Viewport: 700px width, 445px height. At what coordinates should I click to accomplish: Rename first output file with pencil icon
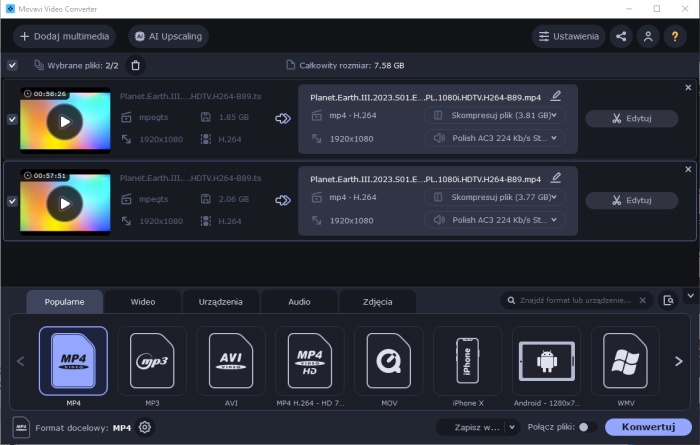pyautogui.click(x=556, y=96)
